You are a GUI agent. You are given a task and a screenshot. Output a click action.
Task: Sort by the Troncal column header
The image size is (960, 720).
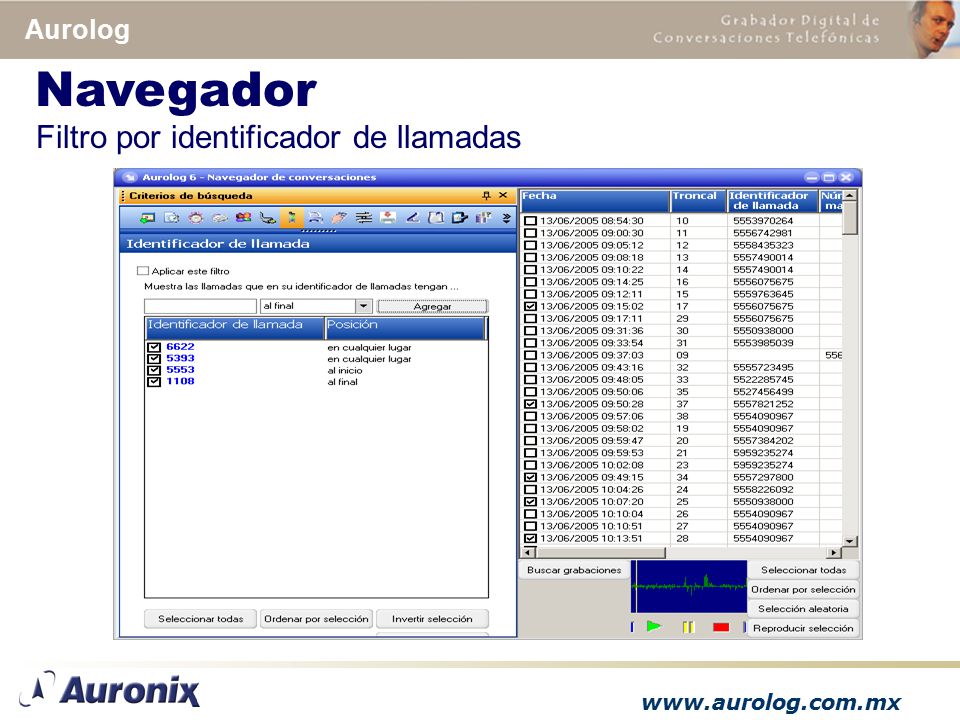click(698, 201)
